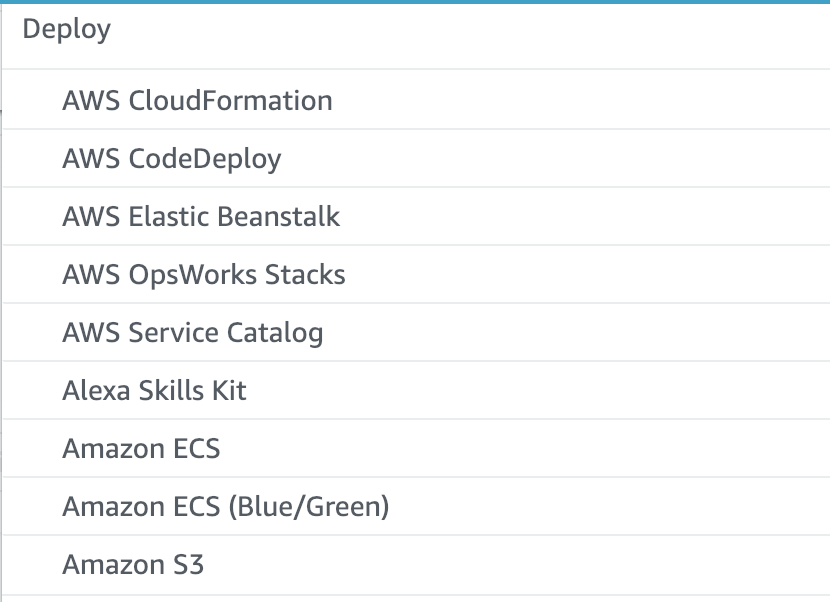Click the OpsWorks Stacks list row

(204, 274)
